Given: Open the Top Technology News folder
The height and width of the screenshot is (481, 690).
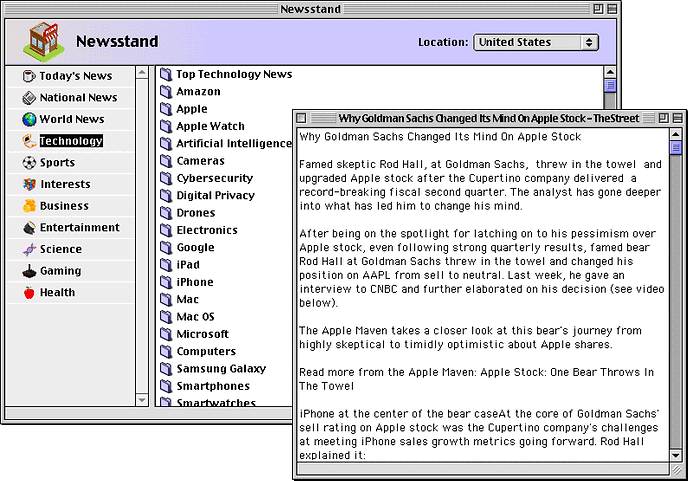Looking at the screenshot, I should pyautogui.click(x=234, y=74).
